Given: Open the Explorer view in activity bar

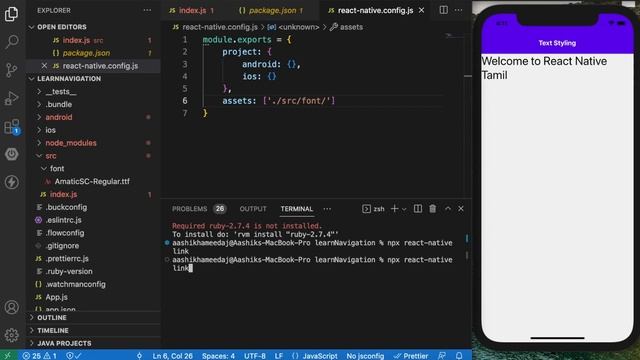Looking at the screenshot, I should coord(11,14).
